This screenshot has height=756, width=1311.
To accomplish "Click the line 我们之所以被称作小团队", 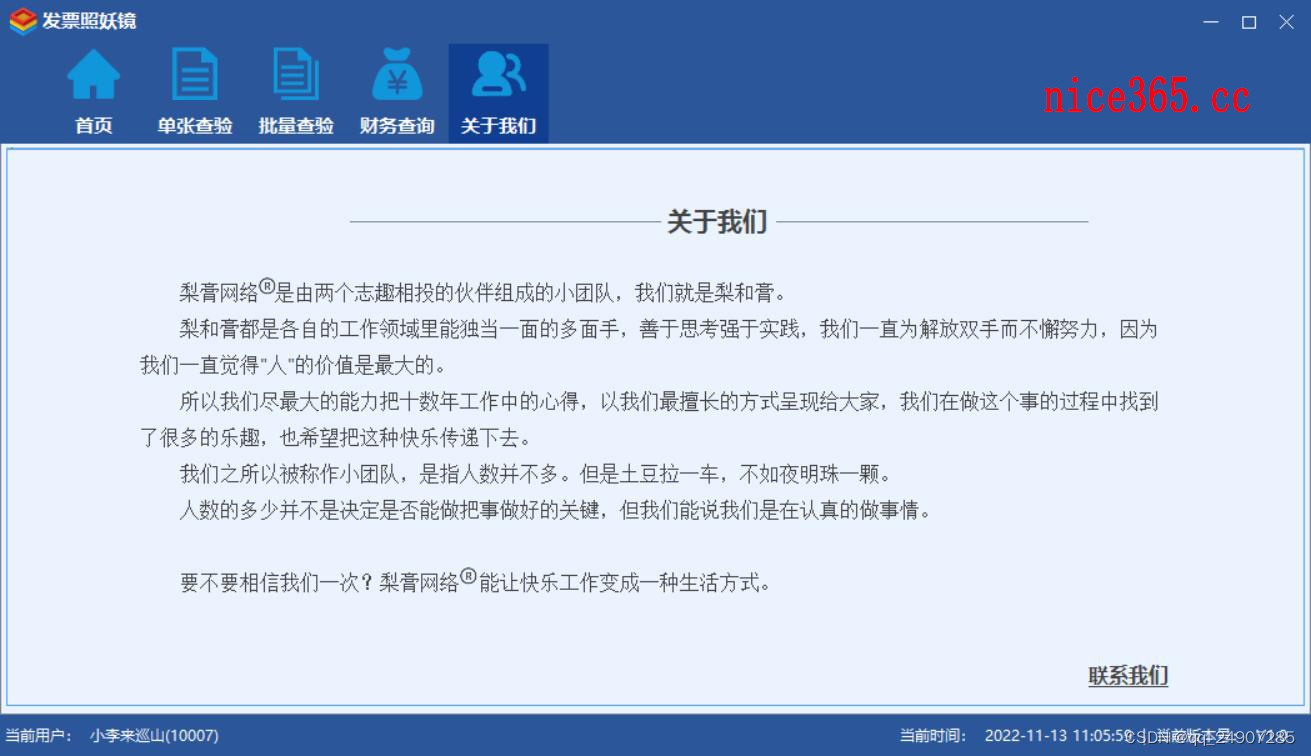I will point(535,474).
